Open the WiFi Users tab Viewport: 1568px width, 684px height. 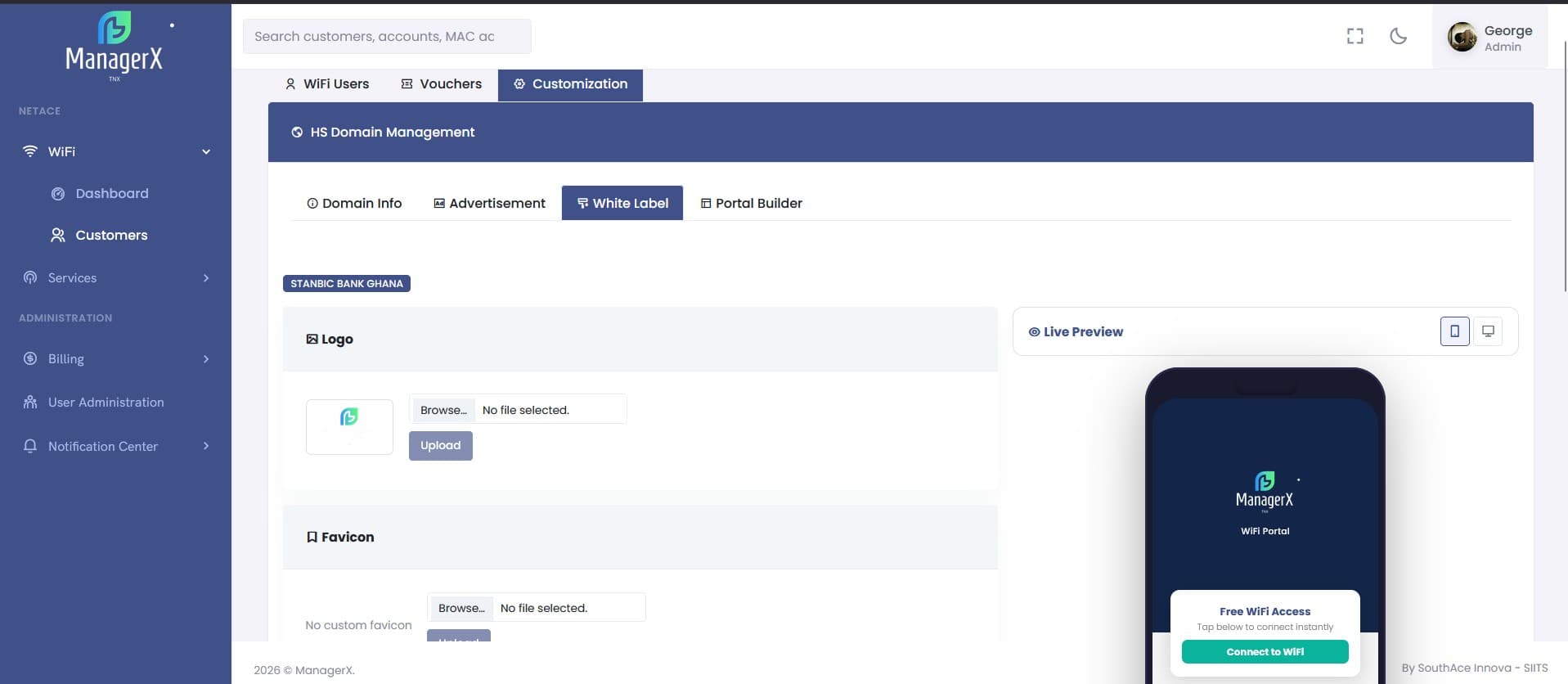[326, 84]
